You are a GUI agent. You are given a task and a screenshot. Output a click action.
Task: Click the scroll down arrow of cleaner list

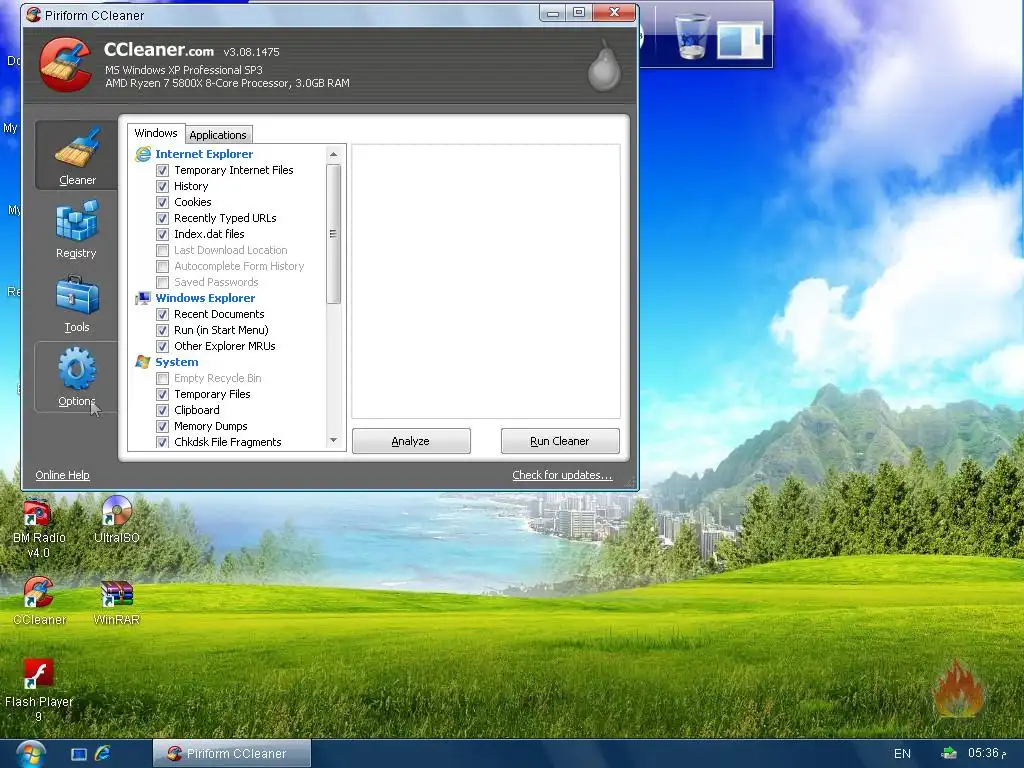[334, 441]
